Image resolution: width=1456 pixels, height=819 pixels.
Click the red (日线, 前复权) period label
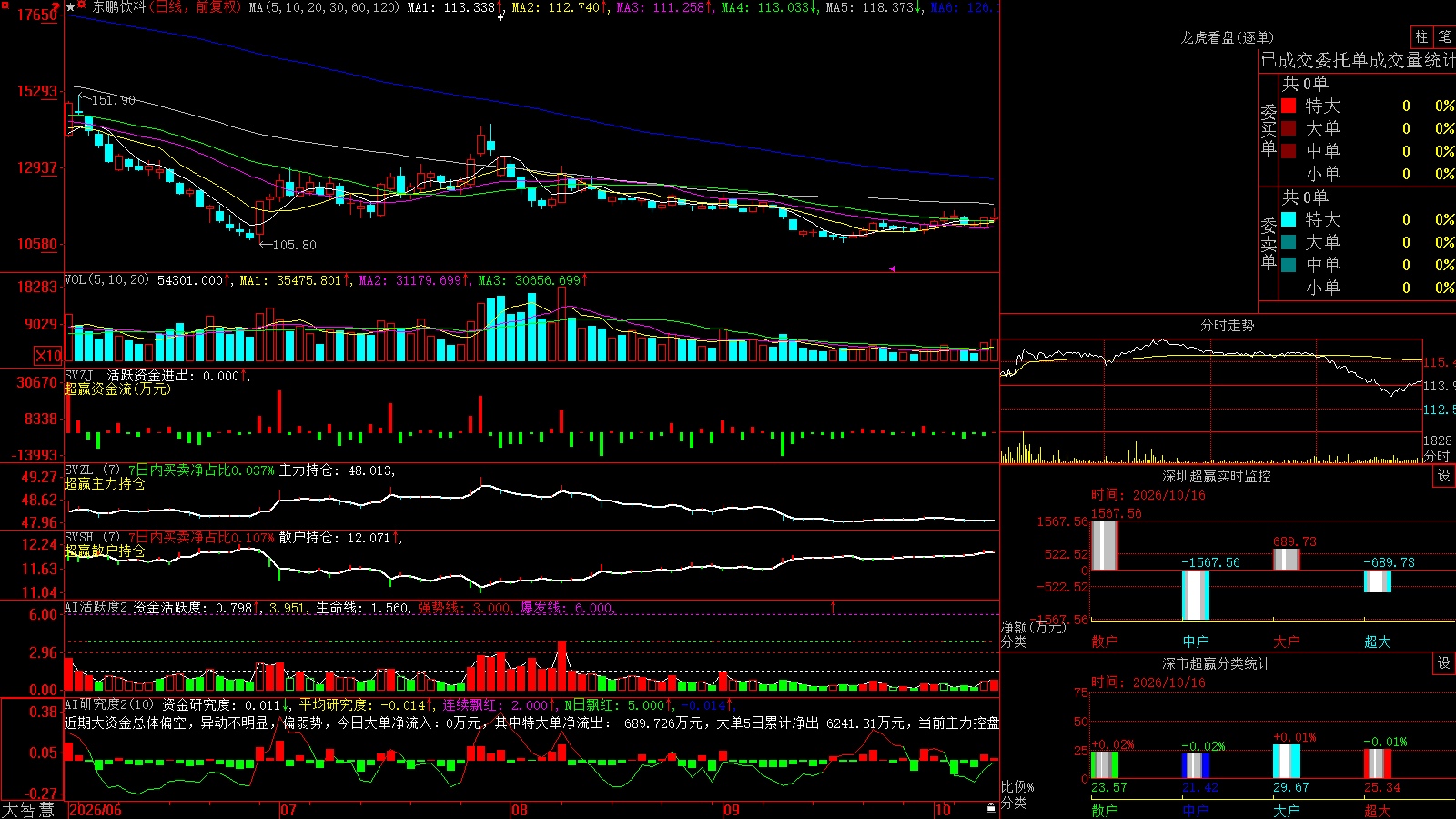click(196, 7)
